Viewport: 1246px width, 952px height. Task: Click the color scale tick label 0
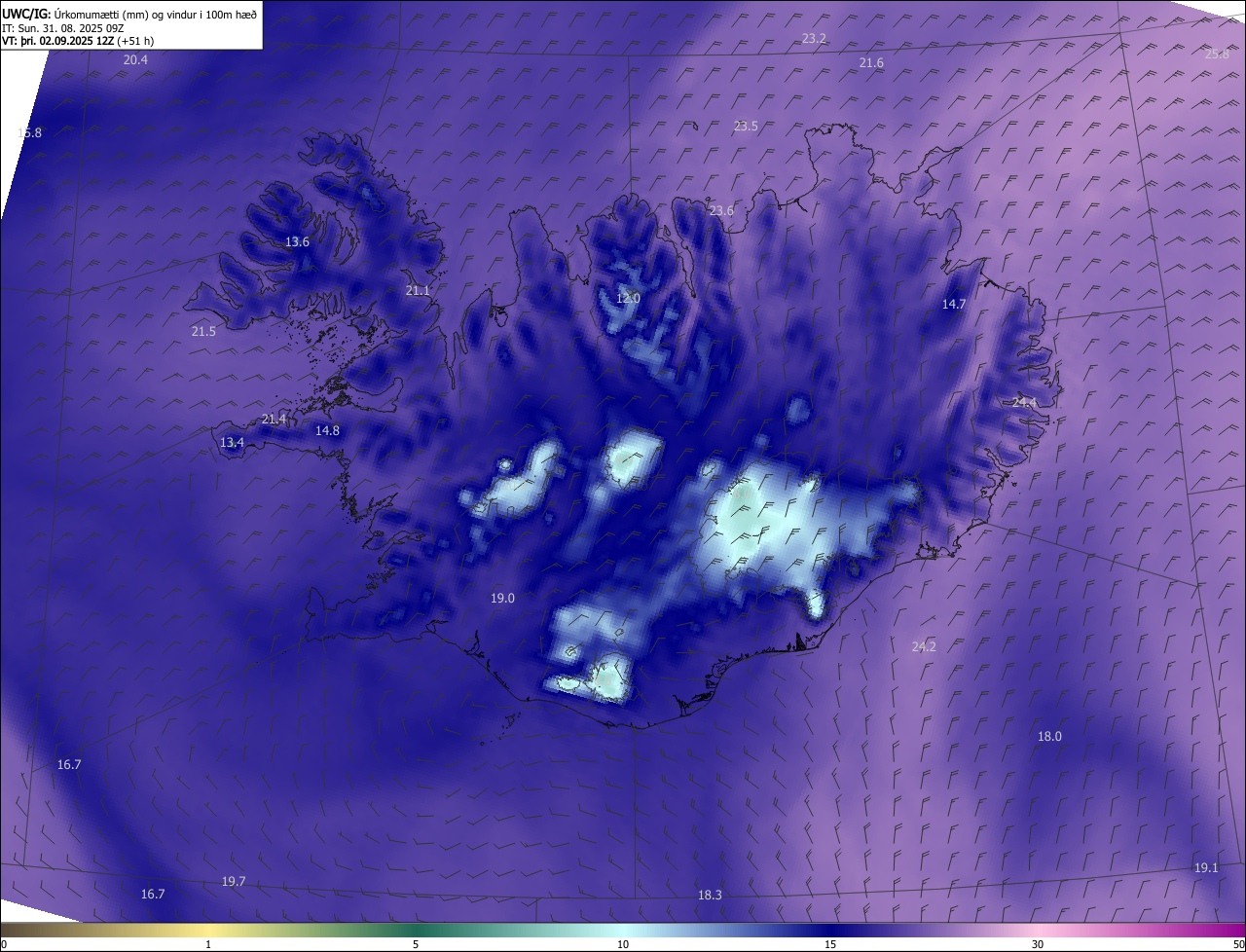pyautogui.click(x=4, y=945)
